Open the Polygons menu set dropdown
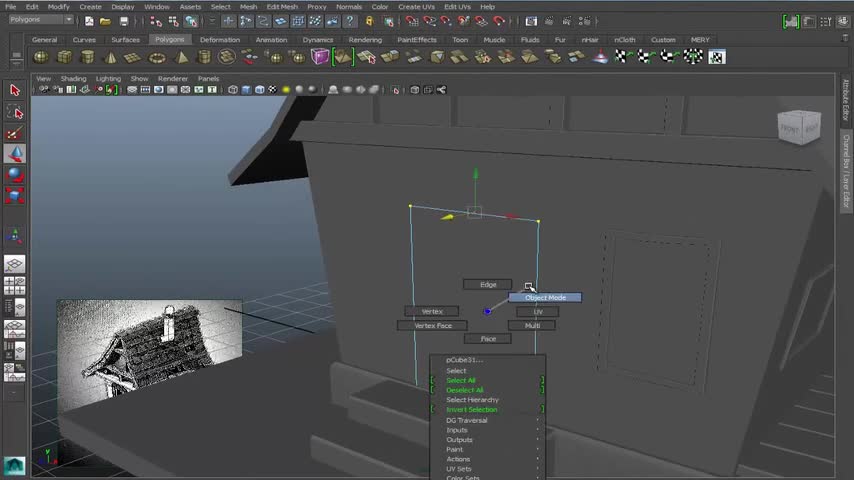 pyautogui.click(x=41, y=20)
